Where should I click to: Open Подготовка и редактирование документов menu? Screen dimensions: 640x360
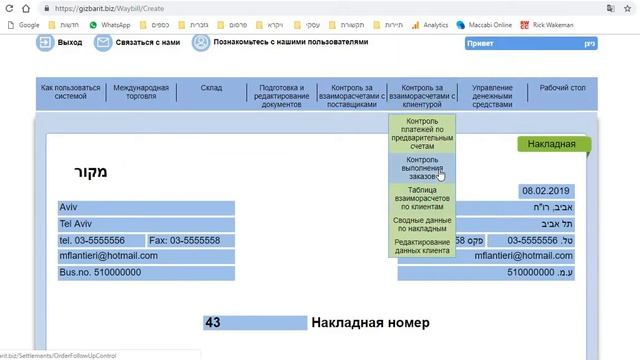tap(282, 96)
